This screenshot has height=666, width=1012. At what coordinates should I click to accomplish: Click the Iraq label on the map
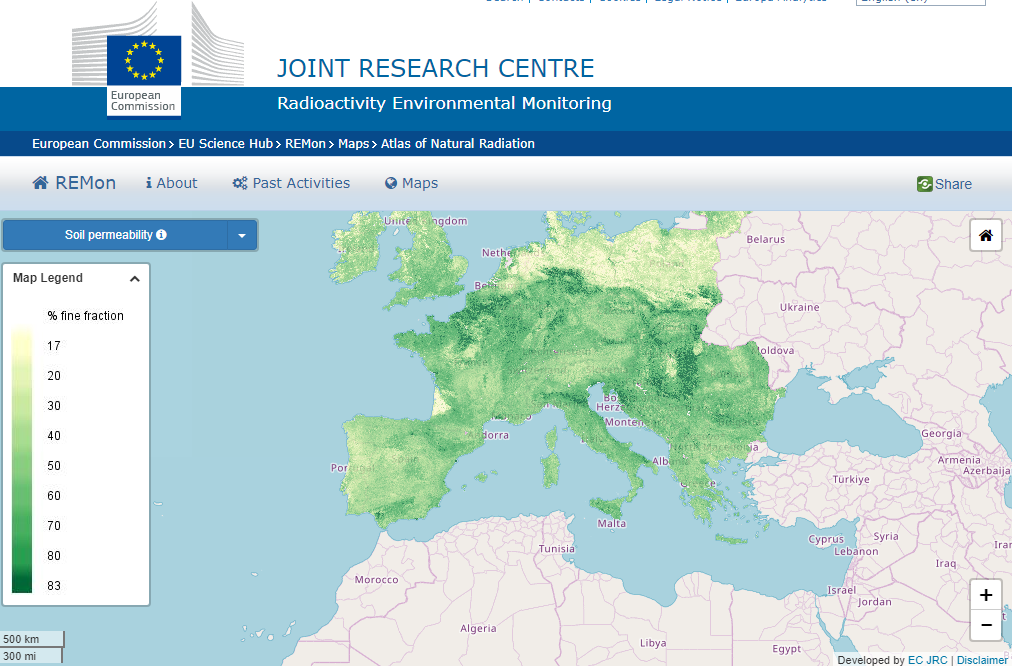click(x=946, y=563)
